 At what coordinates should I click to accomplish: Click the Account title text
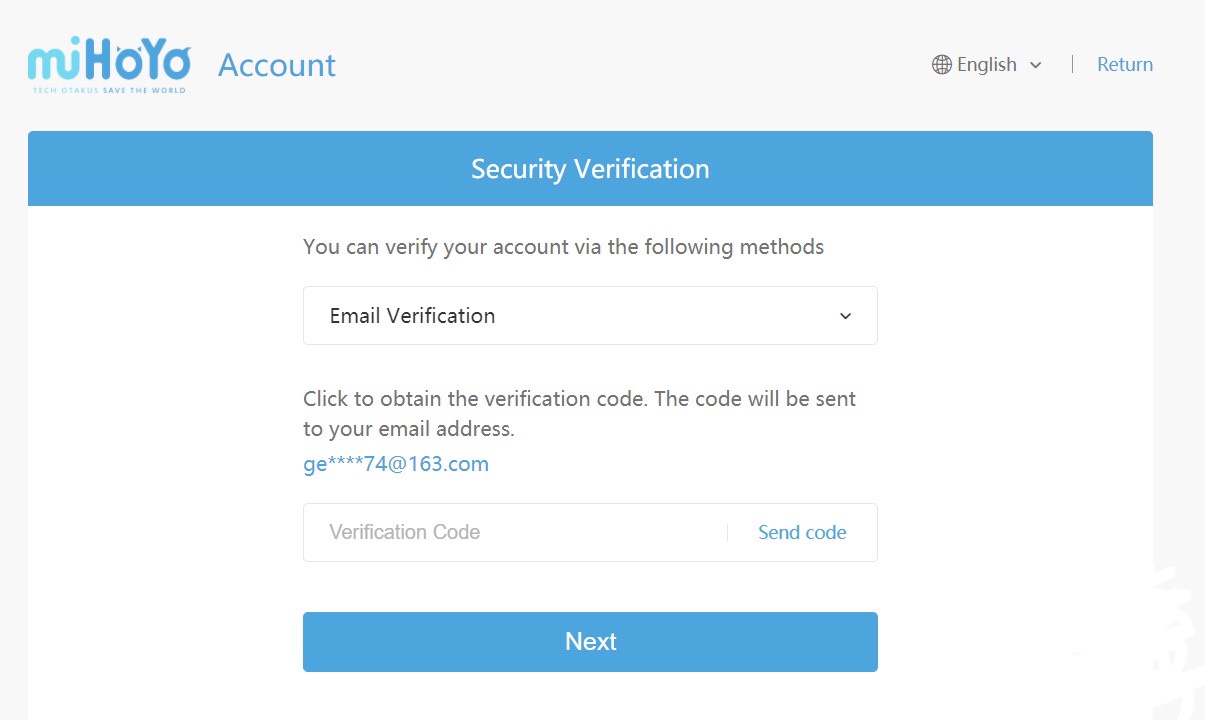tap(277, 65)
